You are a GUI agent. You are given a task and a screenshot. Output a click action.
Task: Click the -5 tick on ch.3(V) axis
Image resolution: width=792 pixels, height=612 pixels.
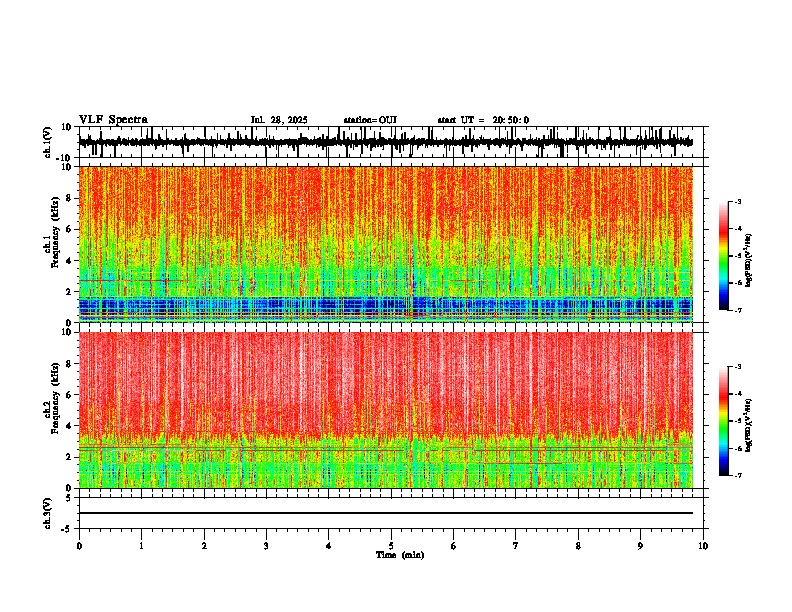(x=68, y=529)
